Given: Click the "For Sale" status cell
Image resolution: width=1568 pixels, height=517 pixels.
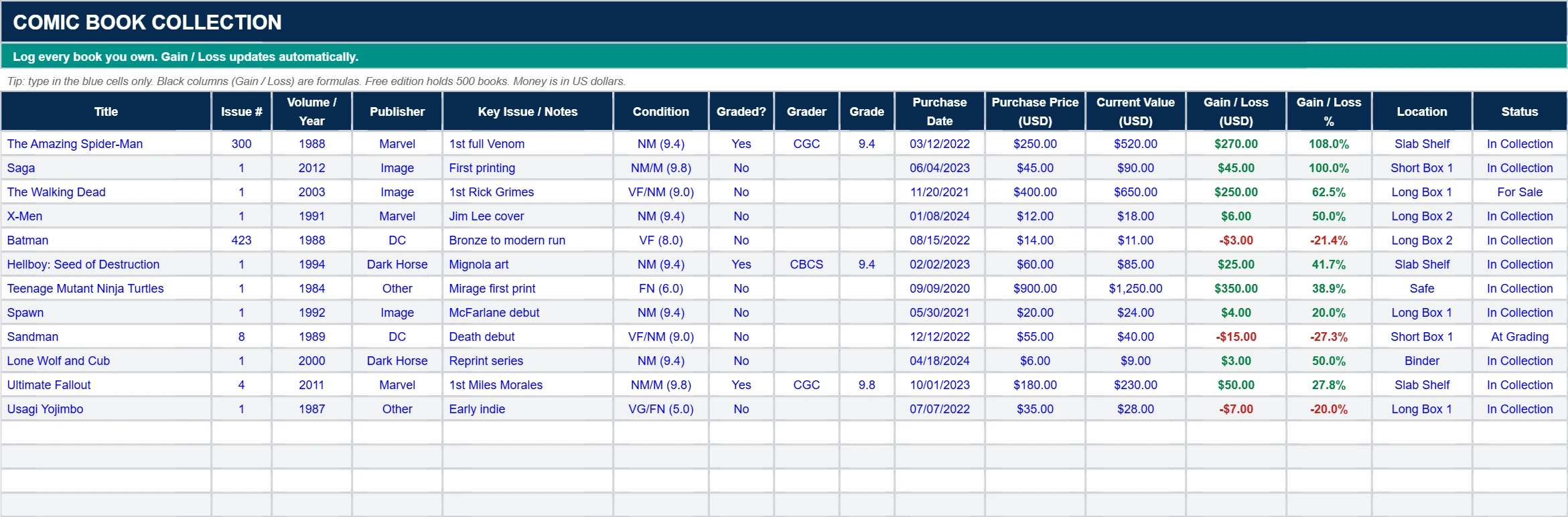Looking at the screenshot, I should (x=1520, y=192).
